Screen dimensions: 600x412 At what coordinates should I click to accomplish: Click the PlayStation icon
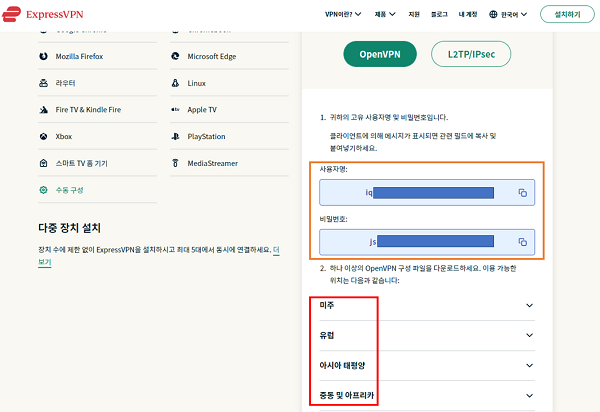click(x=175, y=137)
